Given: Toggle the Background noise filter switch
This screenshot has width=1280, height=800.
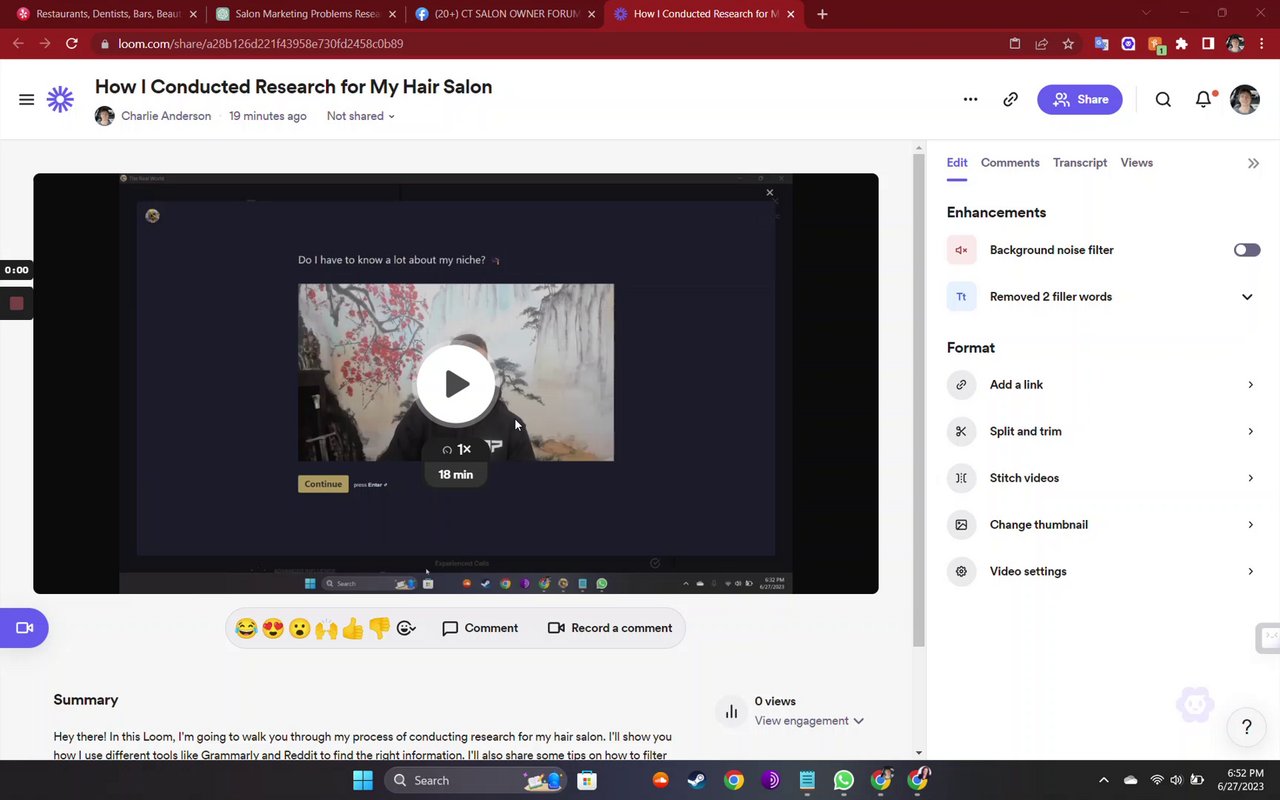Looking at the screenshot, I should [1247, 250].
